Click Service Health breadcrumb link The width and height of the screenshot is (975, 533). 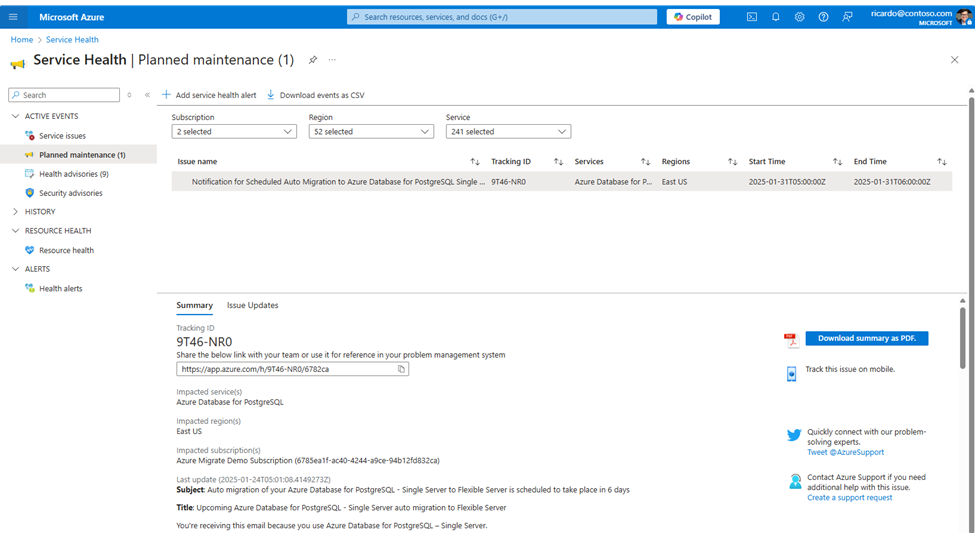coord(72,39)
